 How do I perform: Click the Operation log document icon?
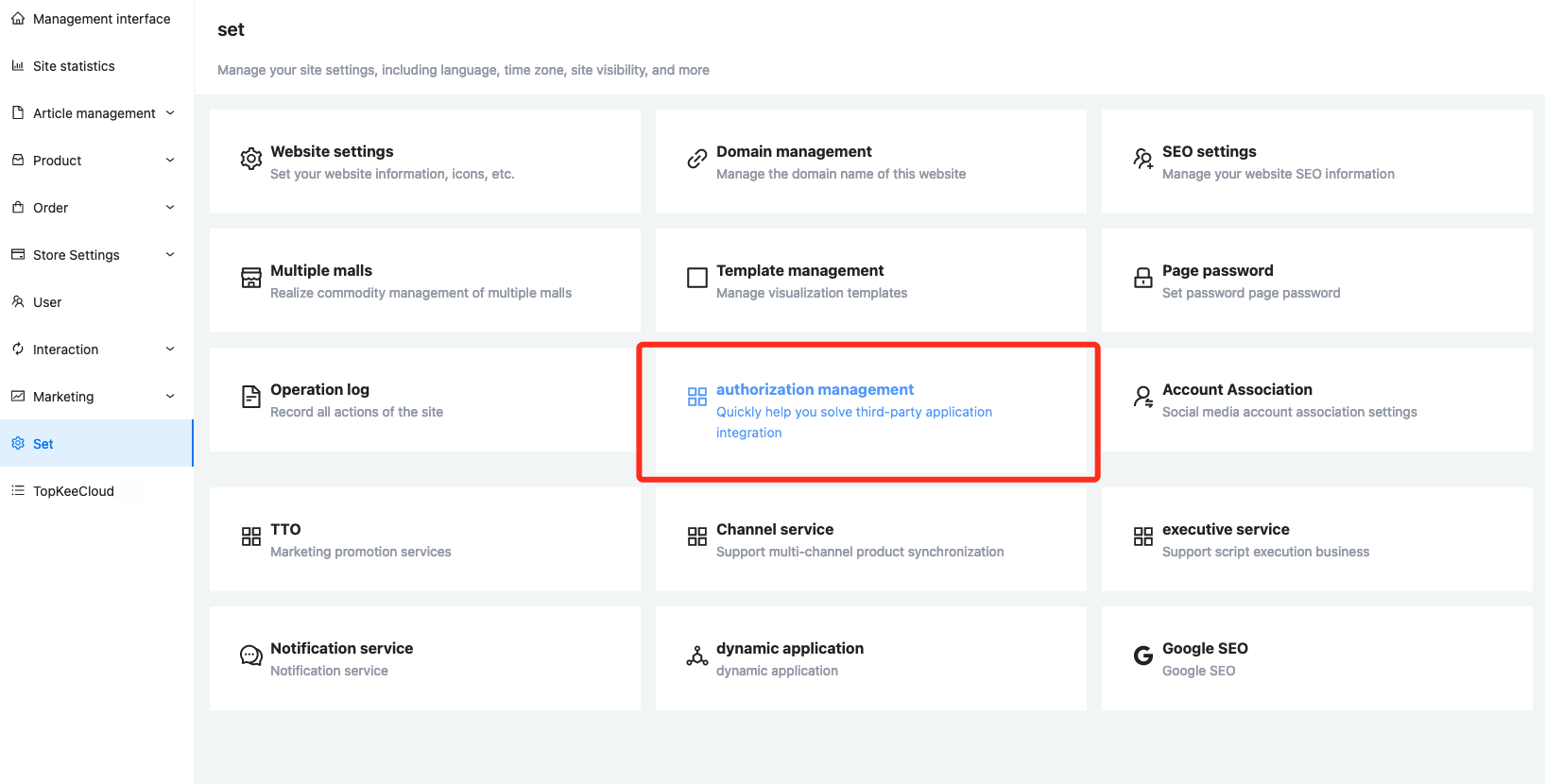tap(250, 397)
